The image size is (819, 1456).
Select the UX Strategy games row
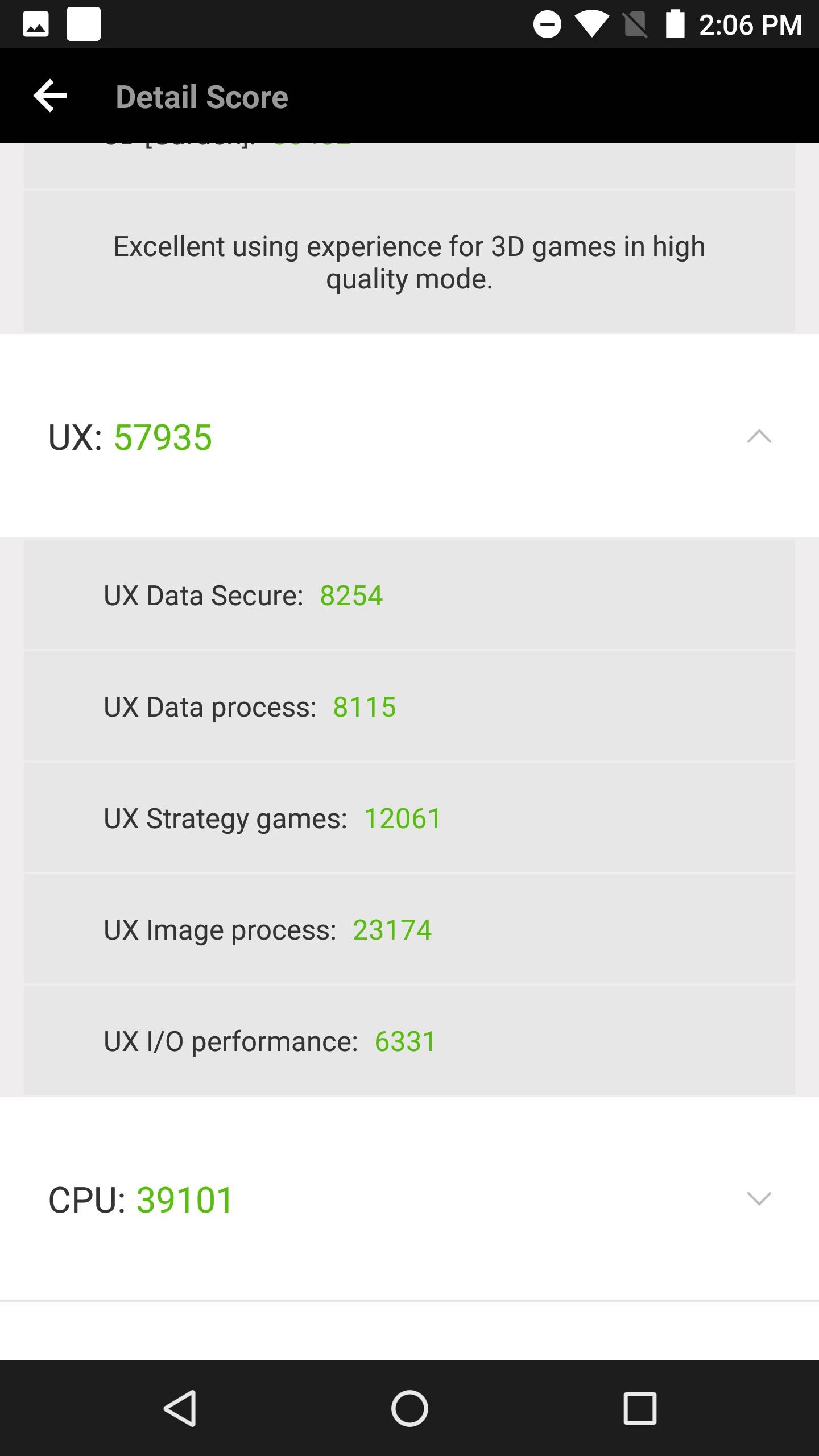(x=409, y=818)
